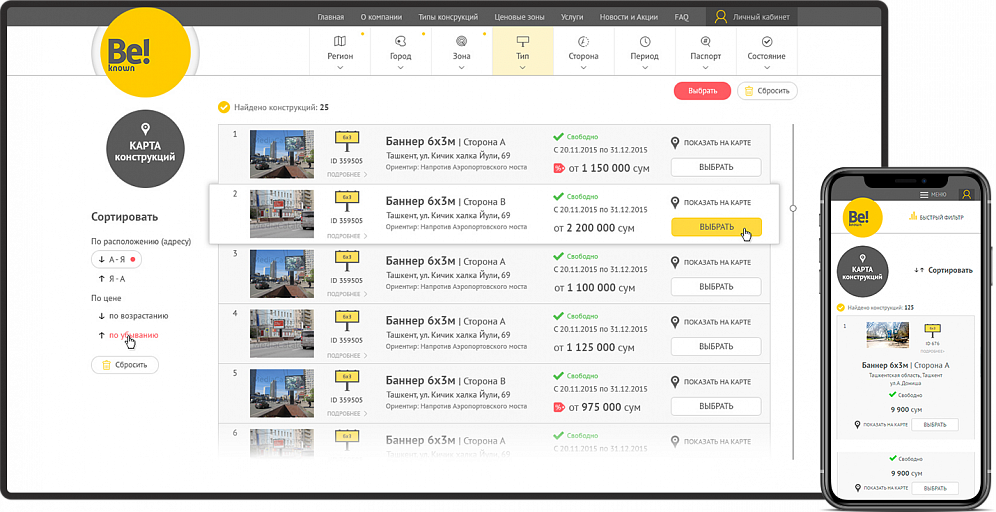
Task: Show first banner on map pin
Action: pos(675,143)
